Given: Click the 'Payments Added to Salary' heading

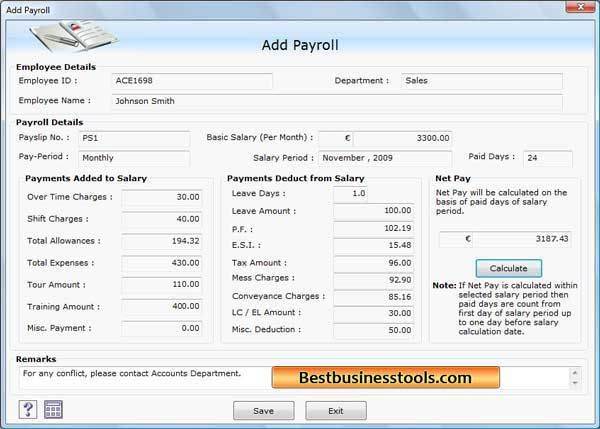Looking at the screenshot, I should point(86,178).
